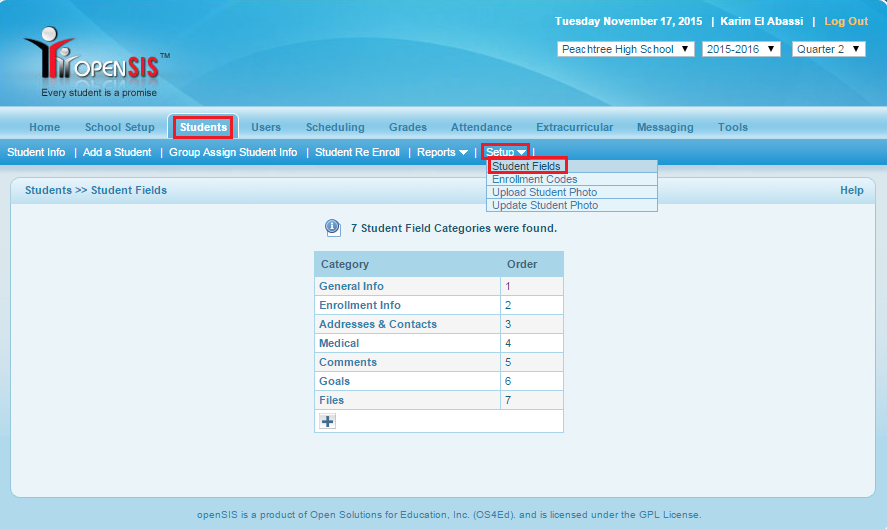Image resolution: width=887 pixels, height=529 pixels.
Task: Switch to the Scheduling tab
Action: click(335, 127)
